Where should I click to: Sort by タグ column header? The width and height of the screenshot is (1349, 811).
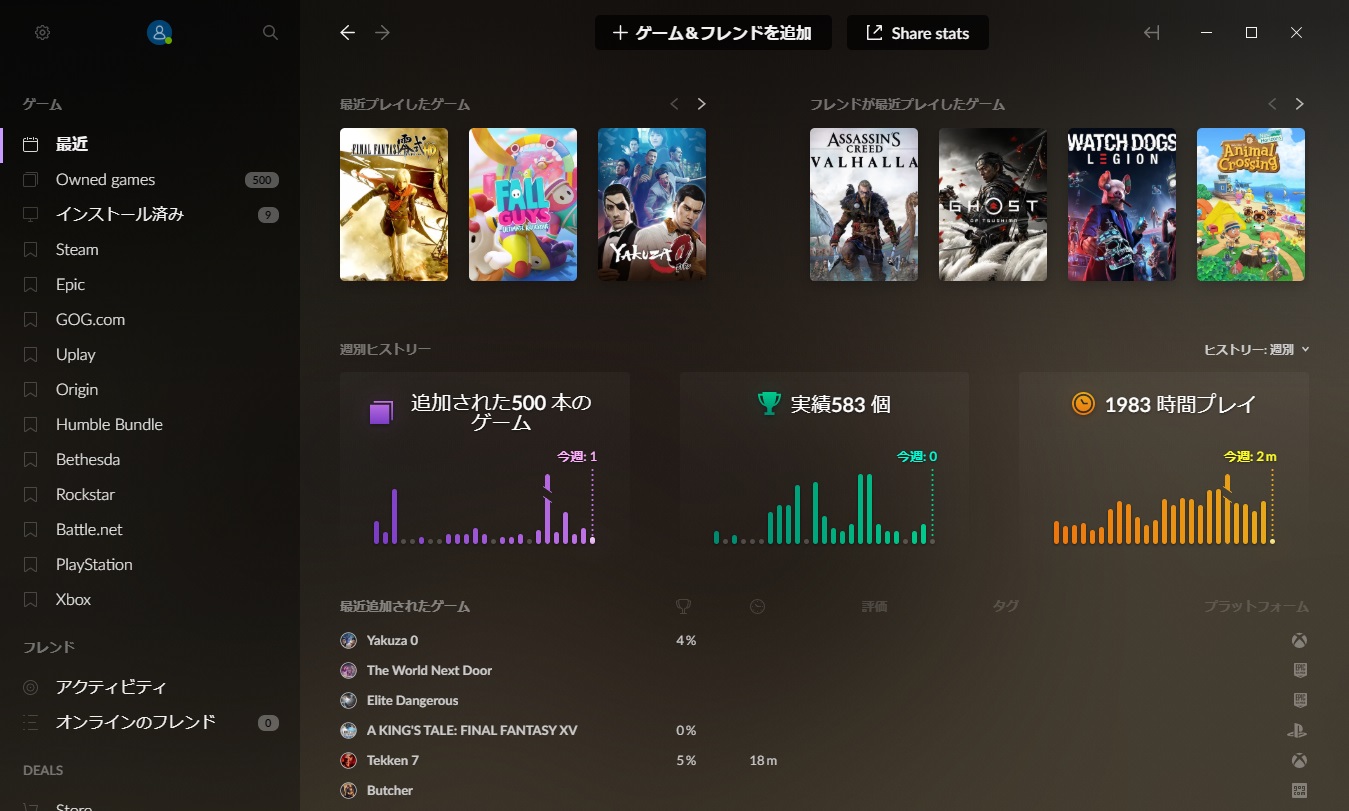[x=1005, y=606]
